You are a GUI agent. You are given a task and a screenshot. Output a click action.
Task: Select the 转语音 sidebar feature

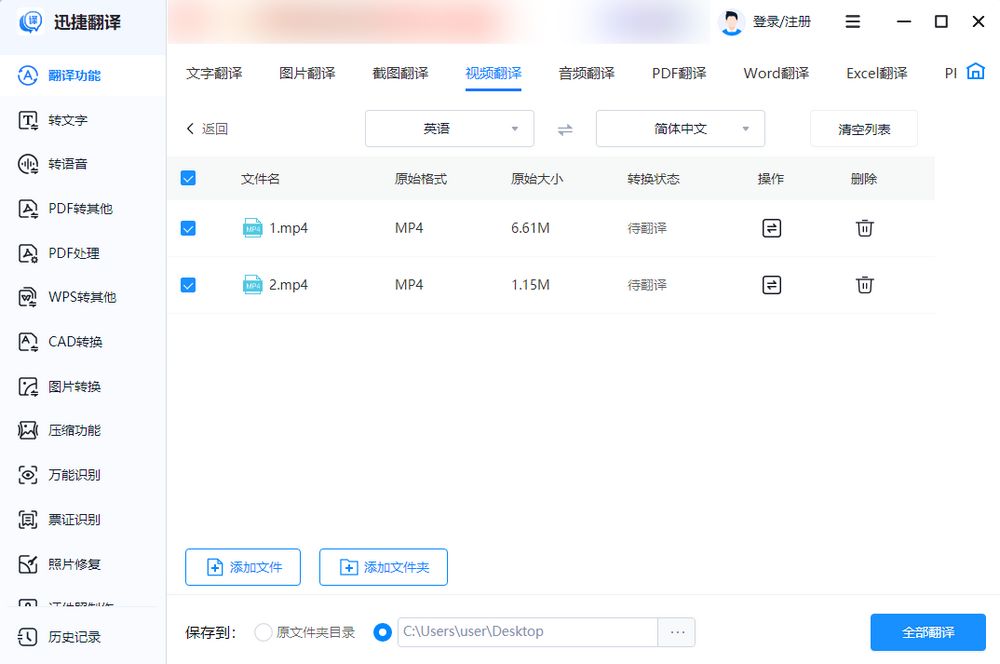coord(60,164)
